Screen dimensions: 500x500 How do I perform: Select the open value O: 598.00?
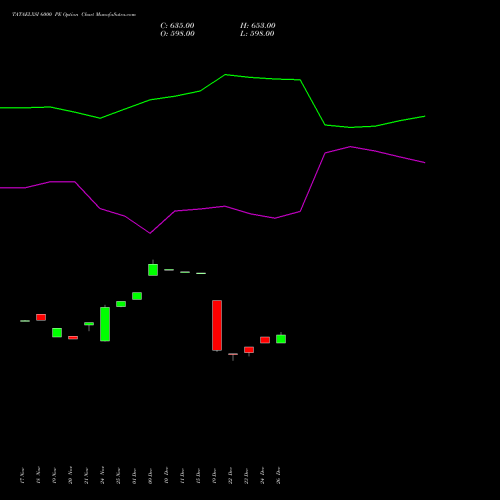(x=177, y=34)
